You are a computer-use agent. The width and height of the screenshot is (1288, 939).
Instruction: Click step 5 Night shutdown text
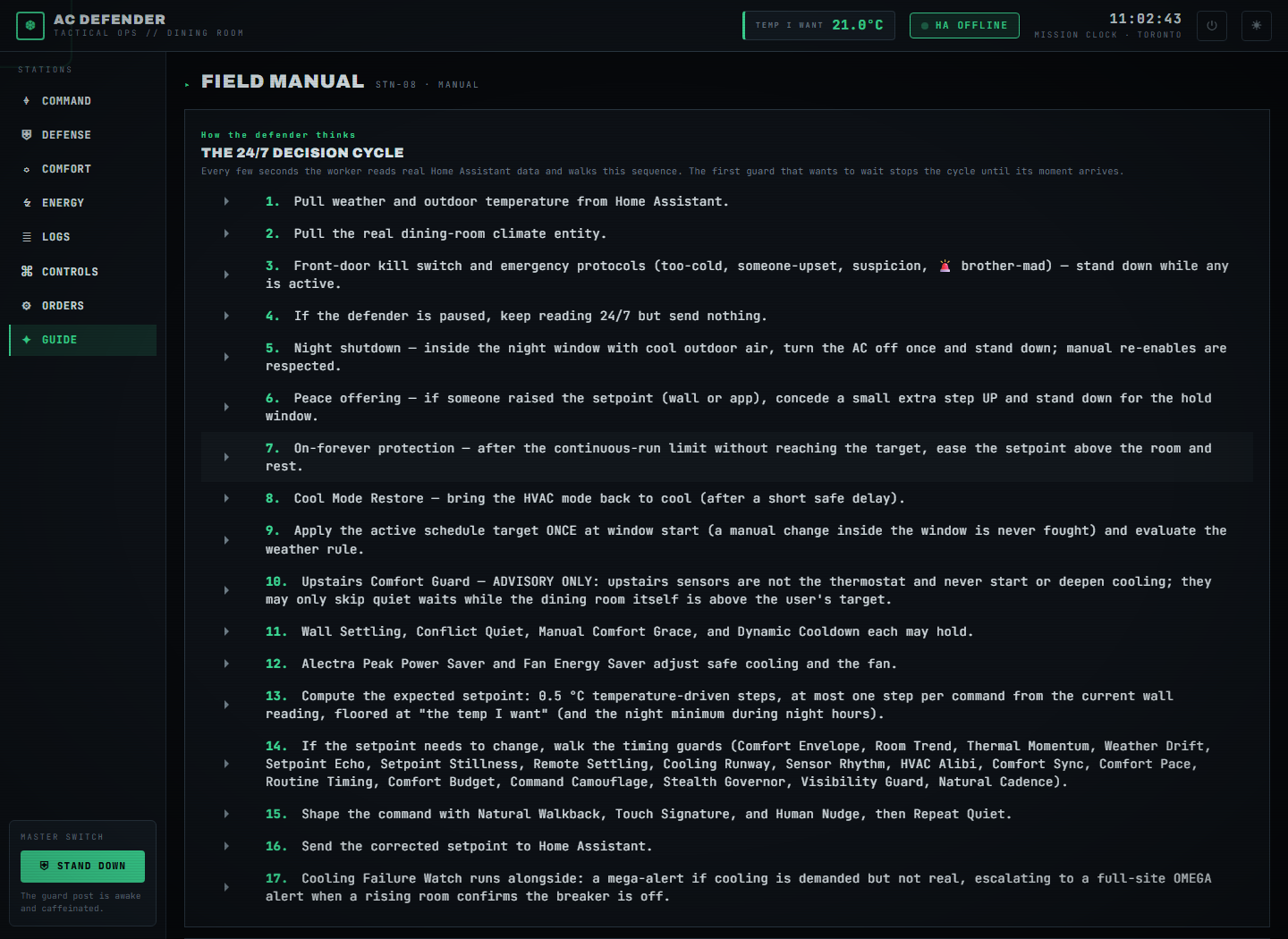click(746, 357)
